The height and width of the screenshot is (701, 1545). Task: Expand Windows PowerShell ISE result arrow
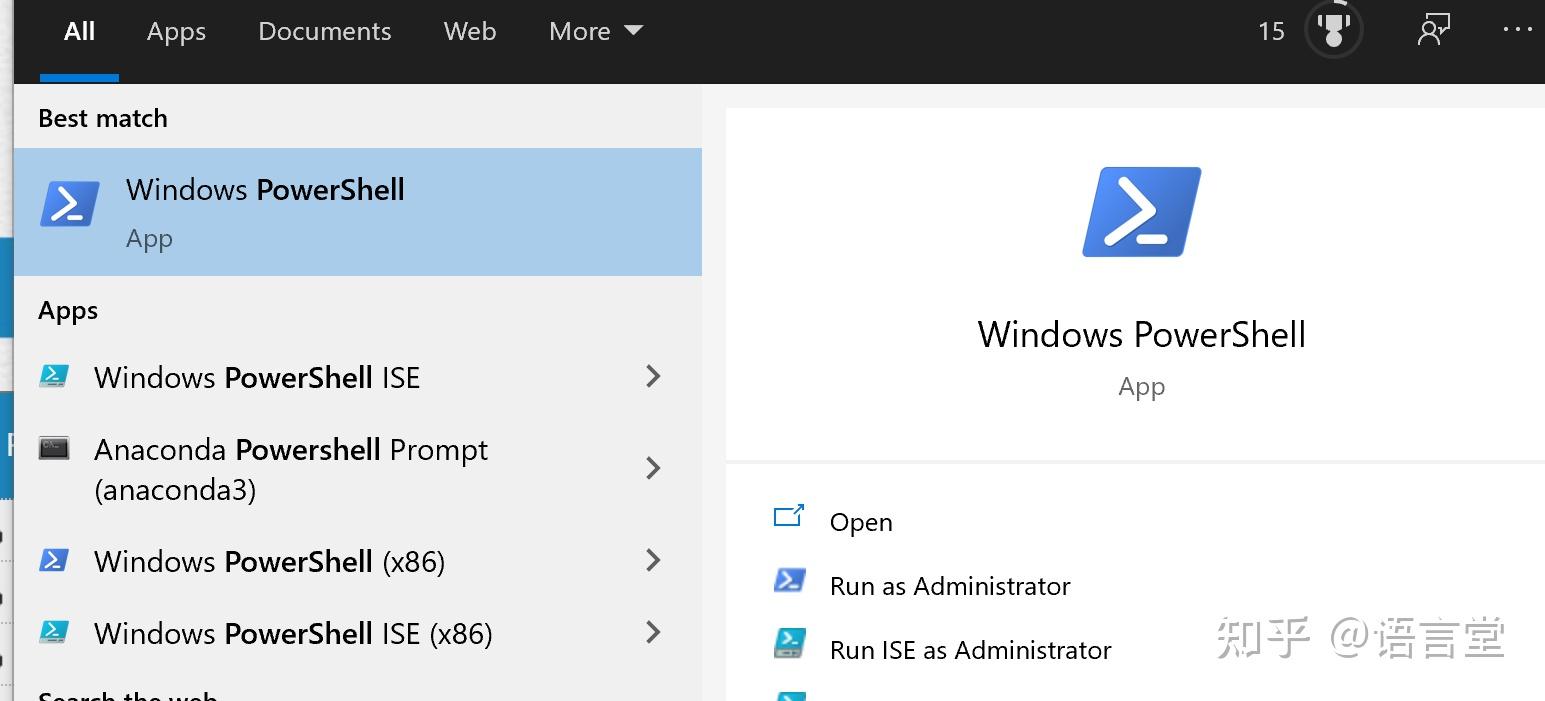[653, 376]
